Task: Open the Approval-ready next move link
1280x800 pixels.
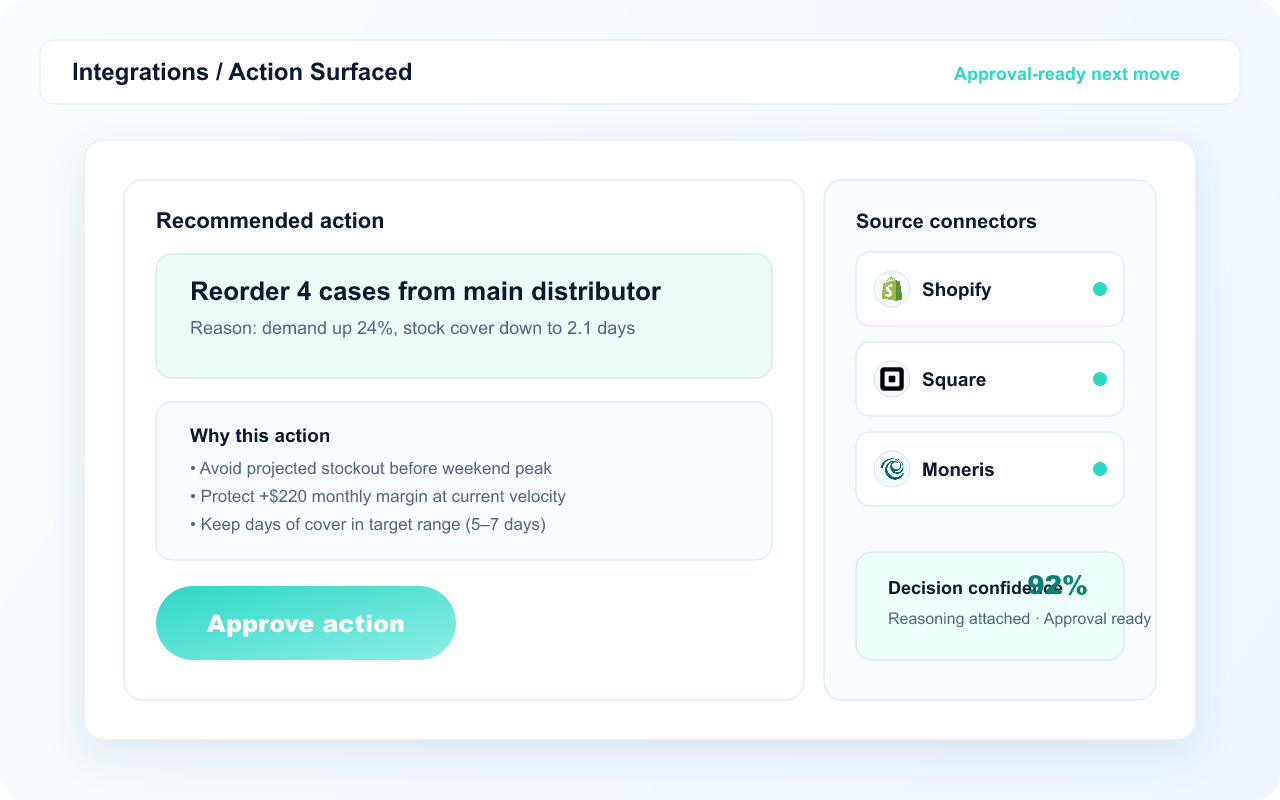Action: click(x=1066, y=73)
